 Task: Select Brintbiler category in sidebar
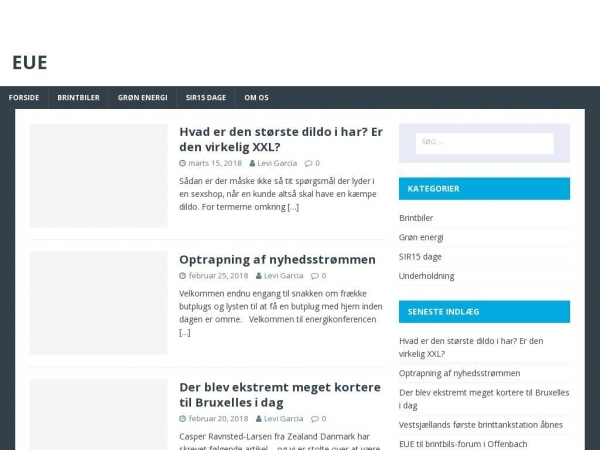(416, 218)
